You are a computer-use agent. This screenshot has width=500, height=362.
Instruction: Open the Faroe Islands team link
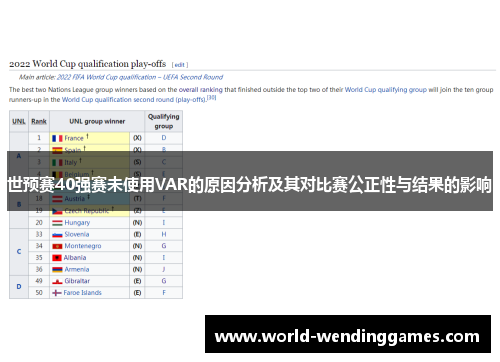click(x=82, y=293)
